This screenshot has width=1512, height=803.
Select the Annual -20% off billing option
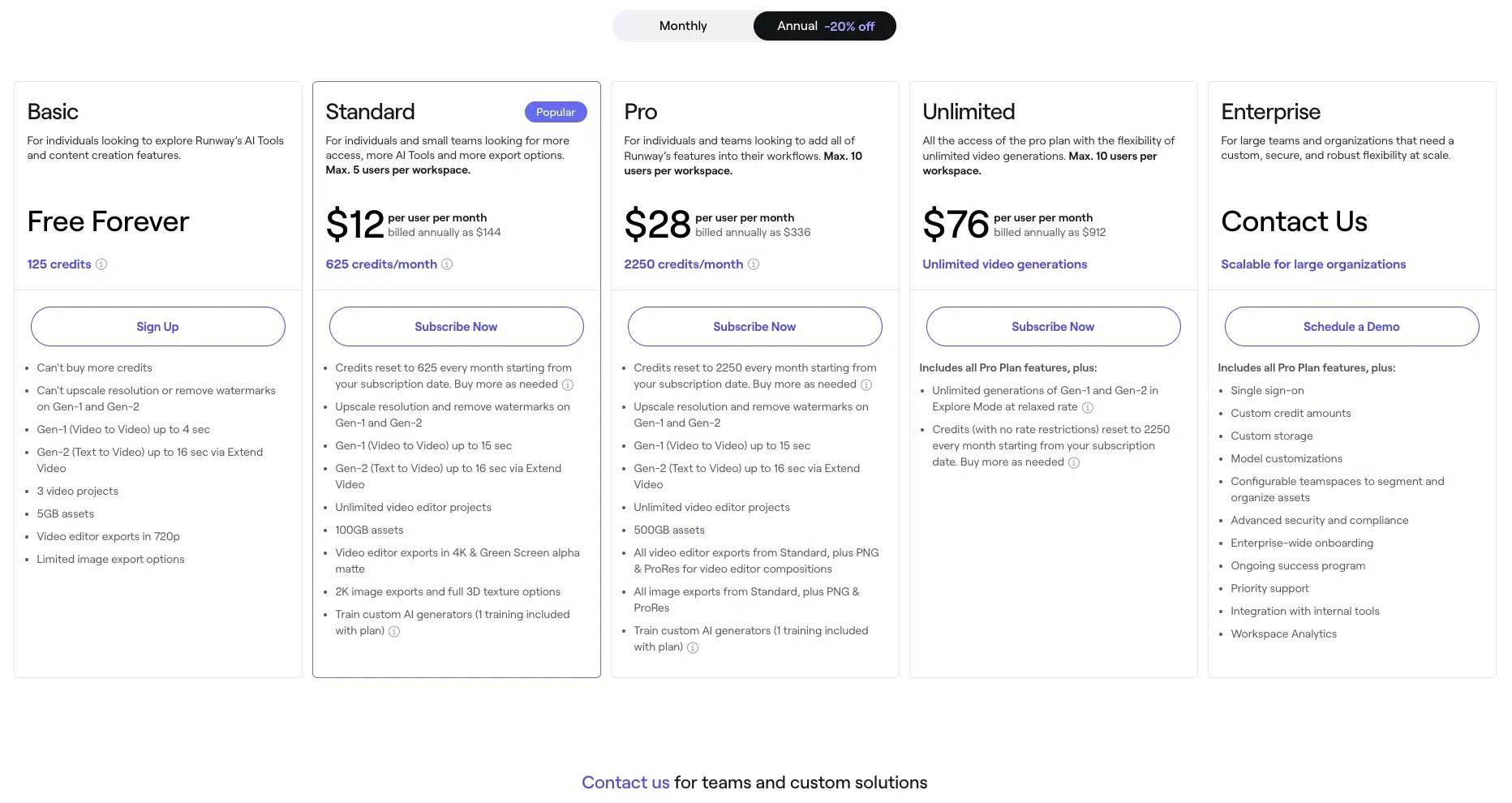click(824, 25)
